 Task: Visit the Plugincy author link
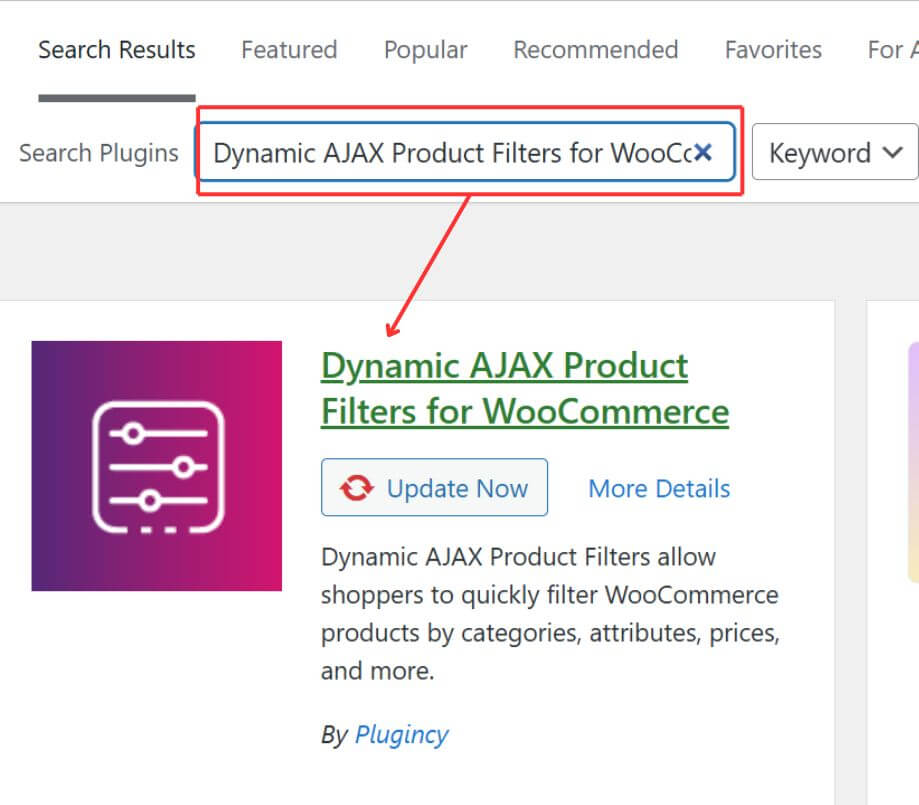pyautogui.click(x=401, y=734)
